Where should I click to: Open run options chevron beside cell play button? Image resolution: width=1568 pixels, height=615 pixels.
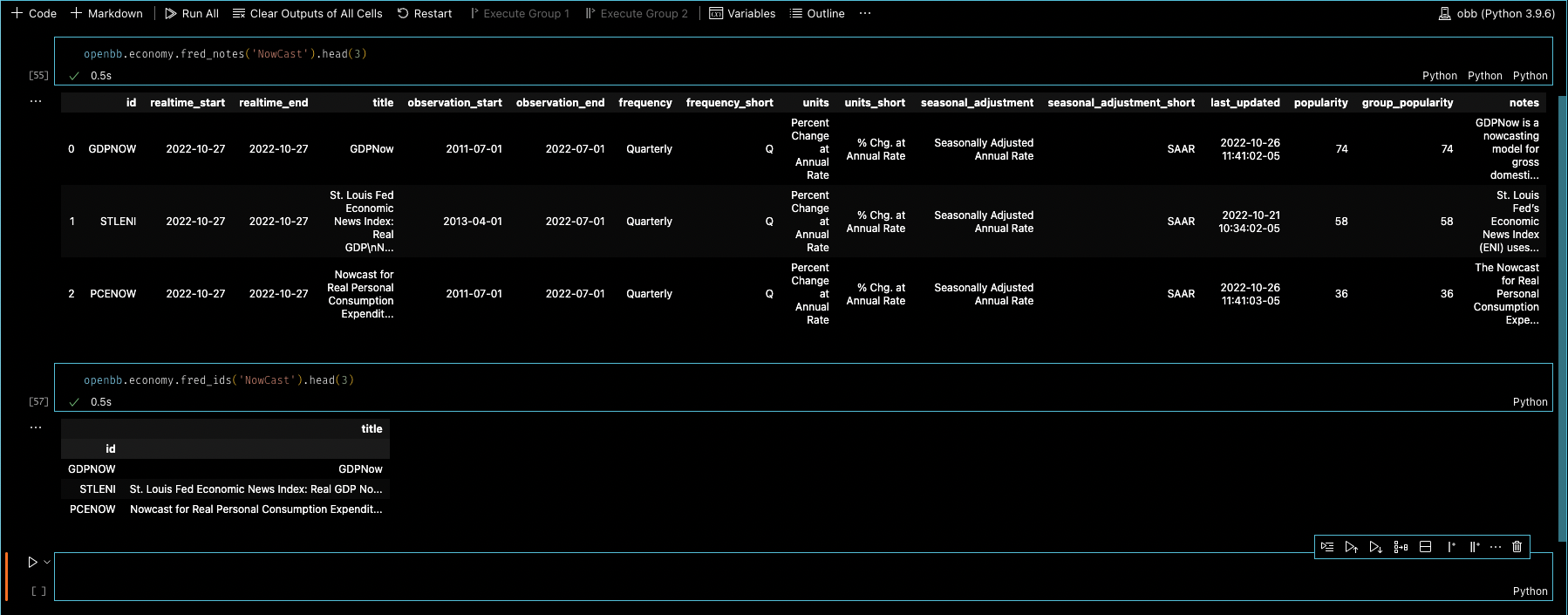click(47, 563)
